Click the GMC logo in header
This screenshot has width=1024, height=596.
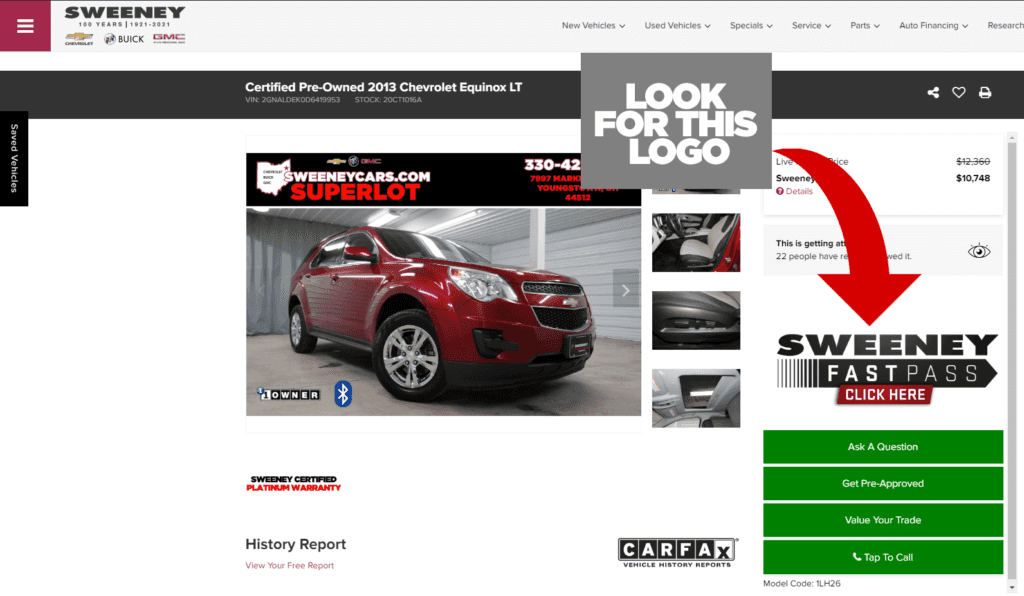click(x=169, y=39)
